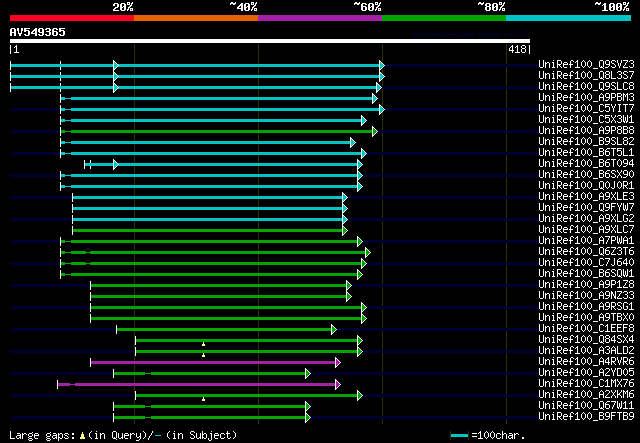
Task: Click the UniRef100_B9SL82 text
Action: tap(586, 142)
